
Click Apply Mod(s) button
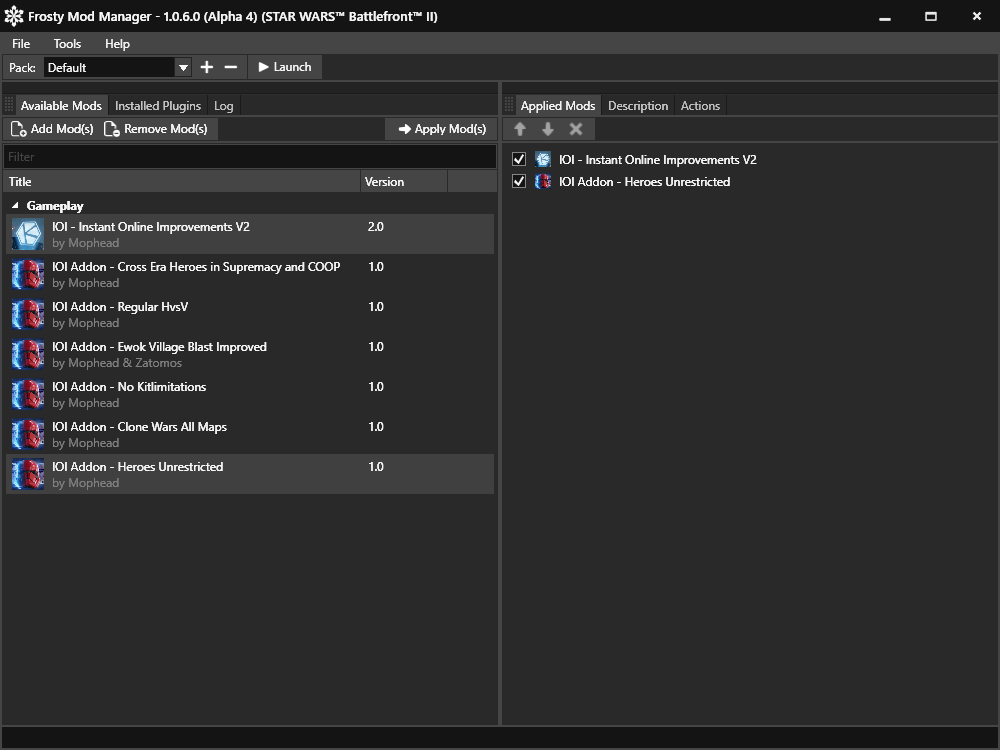point(442,129)
